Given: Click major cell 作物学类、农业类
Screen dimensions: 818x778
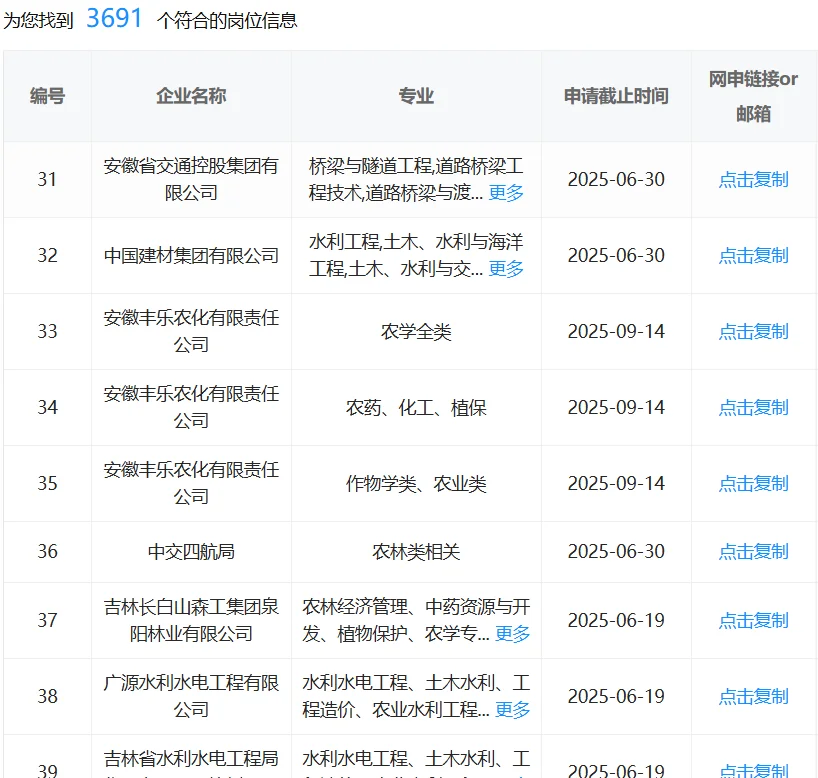Looking at the screenshot, I should [x=416, y=484].
